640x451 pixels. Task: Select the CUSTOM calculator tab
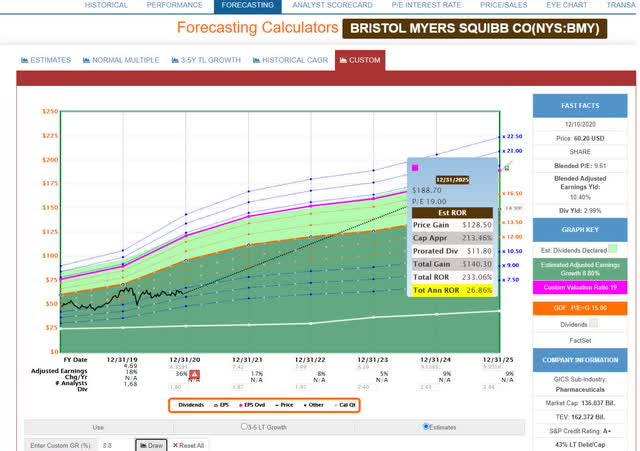(360, 60)
